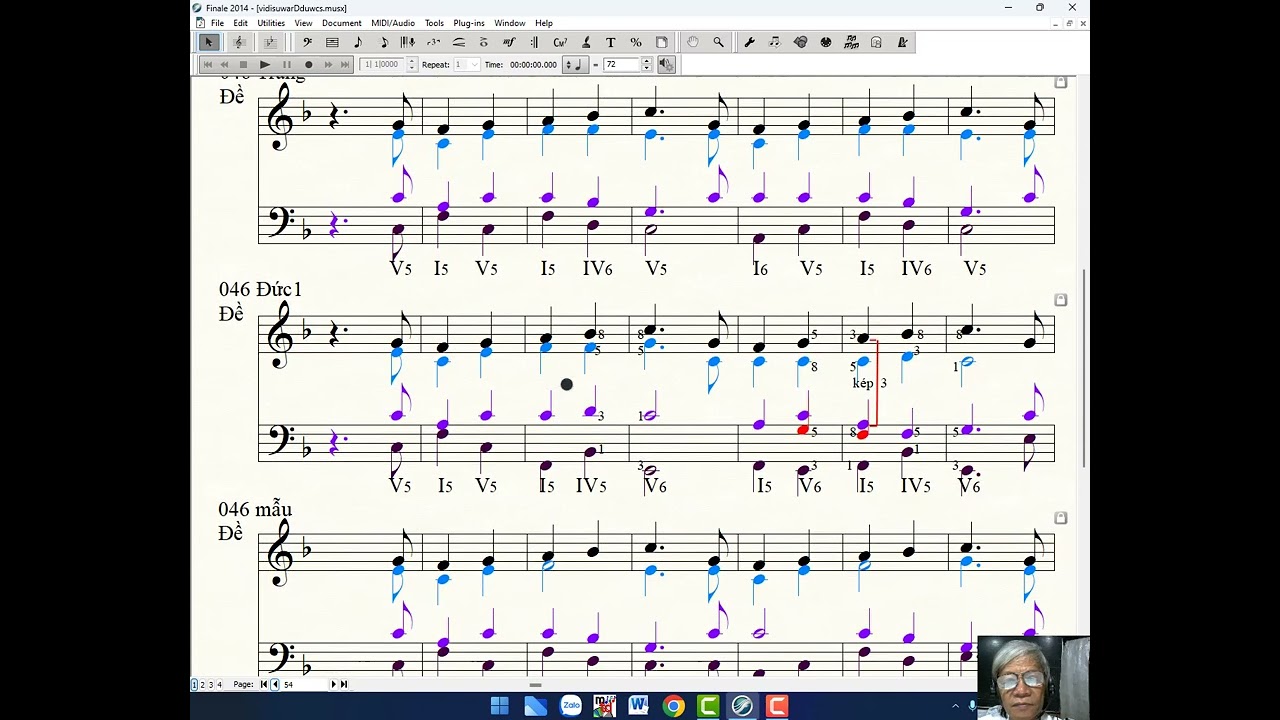1280x720 pixels.
Task: Select the Hand Grabber tool
Action: [x=693, y=42]
